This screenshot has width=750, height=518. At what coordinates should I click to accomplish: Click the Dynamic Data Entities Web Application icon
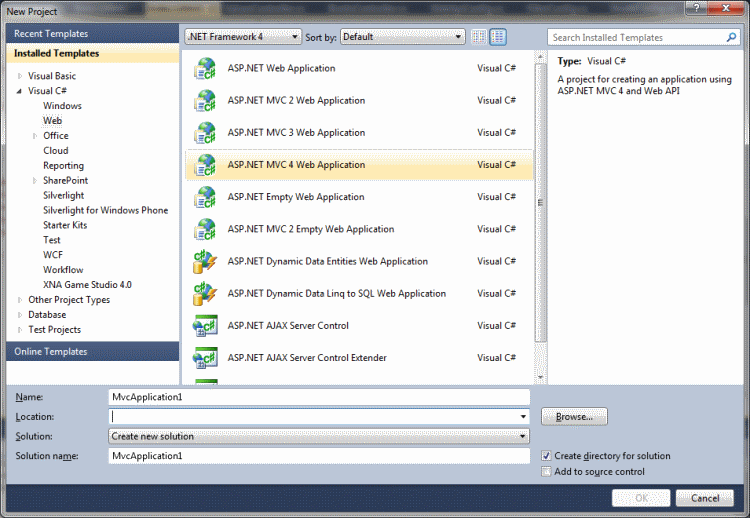(205, 261)
